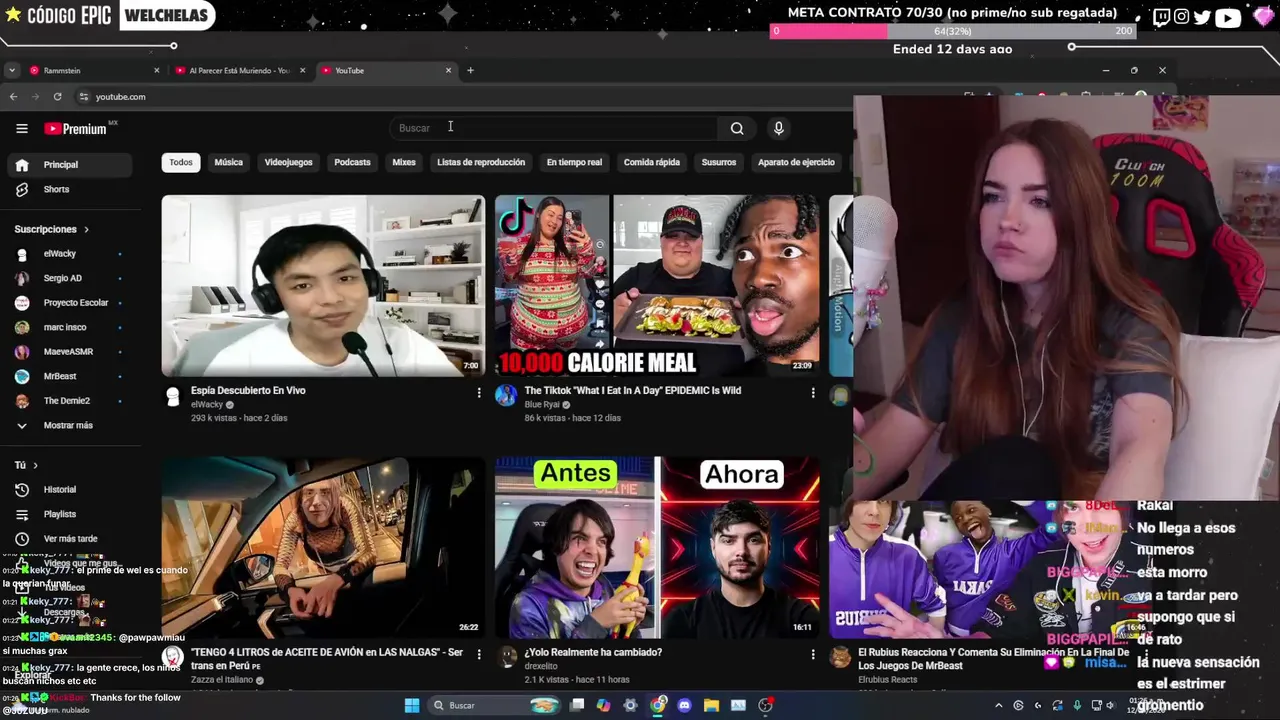
Task: View site information icon in address bar
Action: (x=82, y=97)
